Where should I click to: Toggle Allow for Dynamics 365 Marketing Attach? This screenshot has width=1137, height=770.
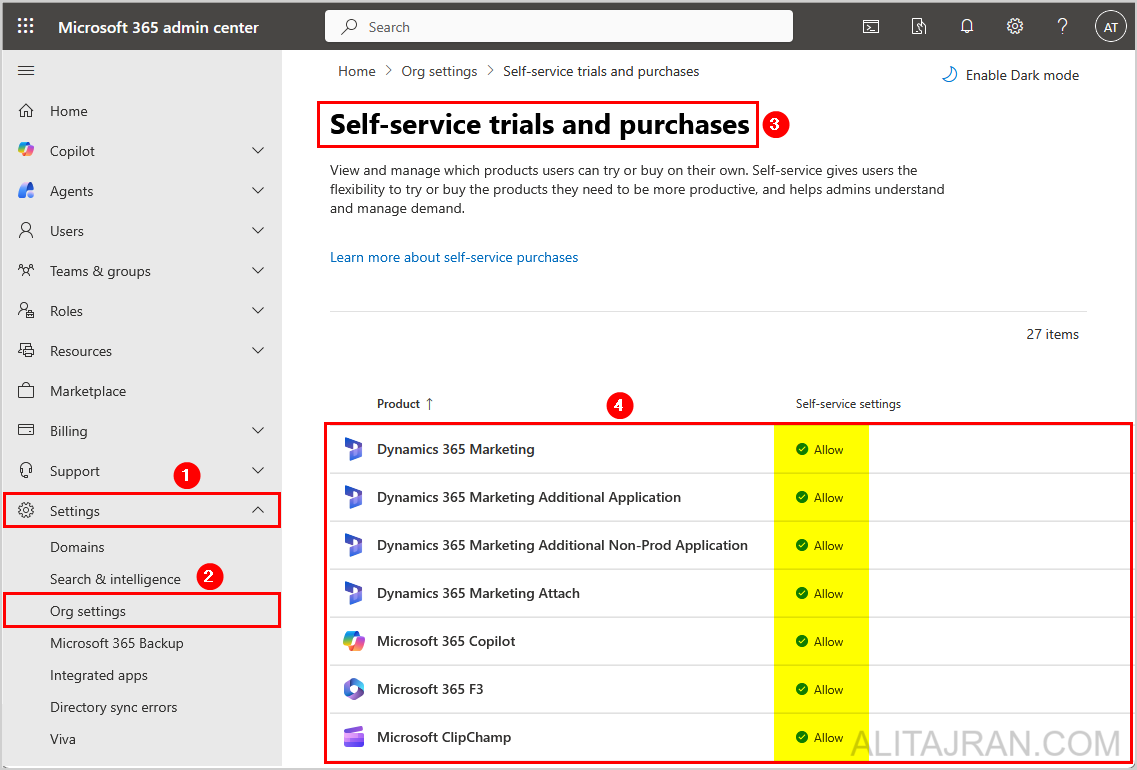[x=821, y=593]
